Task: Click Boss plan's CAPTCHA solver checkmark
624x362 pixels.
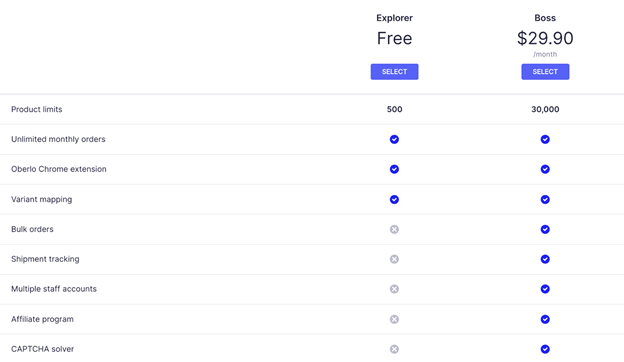Action: [545, 349]
